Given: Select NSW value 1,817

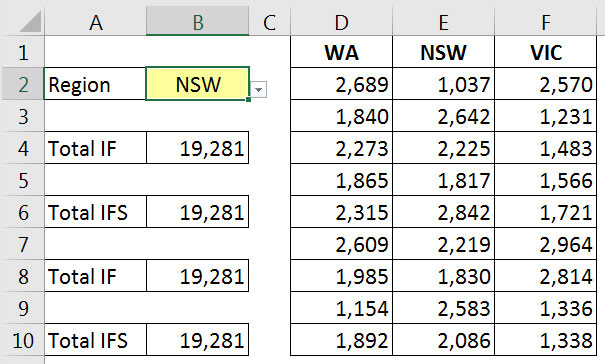Looking at the screenshot, I should [x=443, y=180].
